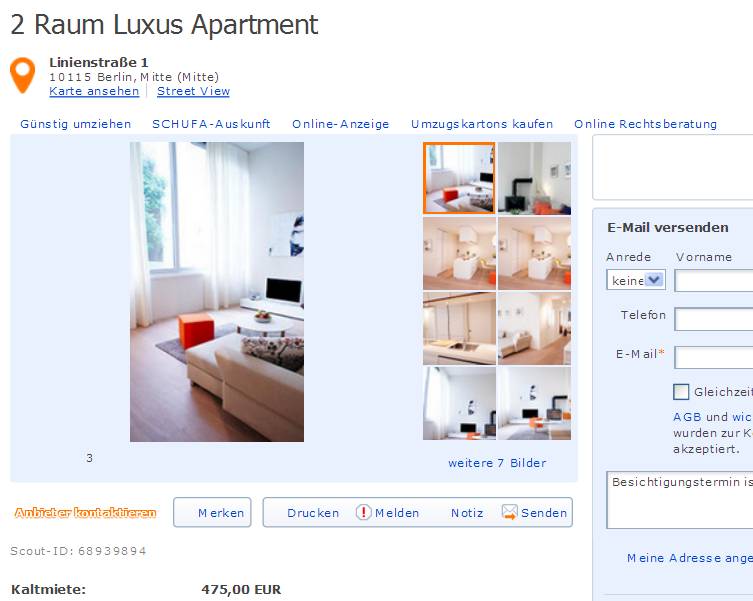Click the Besichtigungstermin message text area

pos(680,500)
